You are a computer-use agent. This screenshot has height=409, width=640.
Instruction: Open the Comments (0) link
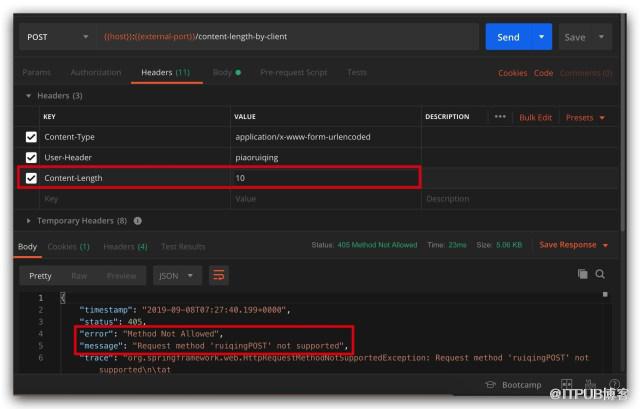coord(586,73)
